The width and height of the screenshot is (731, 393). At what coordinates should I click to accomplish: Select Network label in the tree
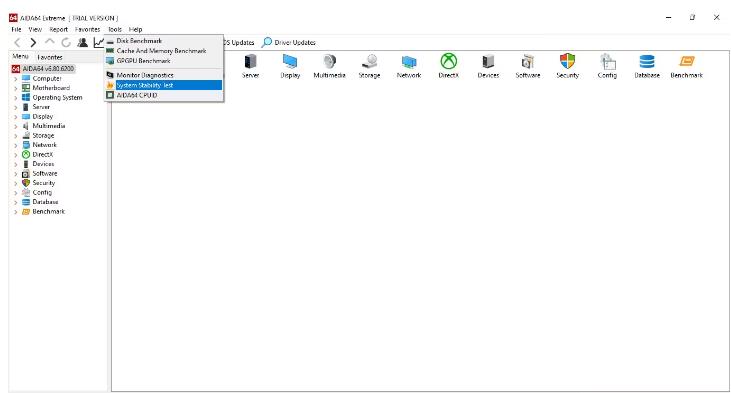tap(44, 145)
